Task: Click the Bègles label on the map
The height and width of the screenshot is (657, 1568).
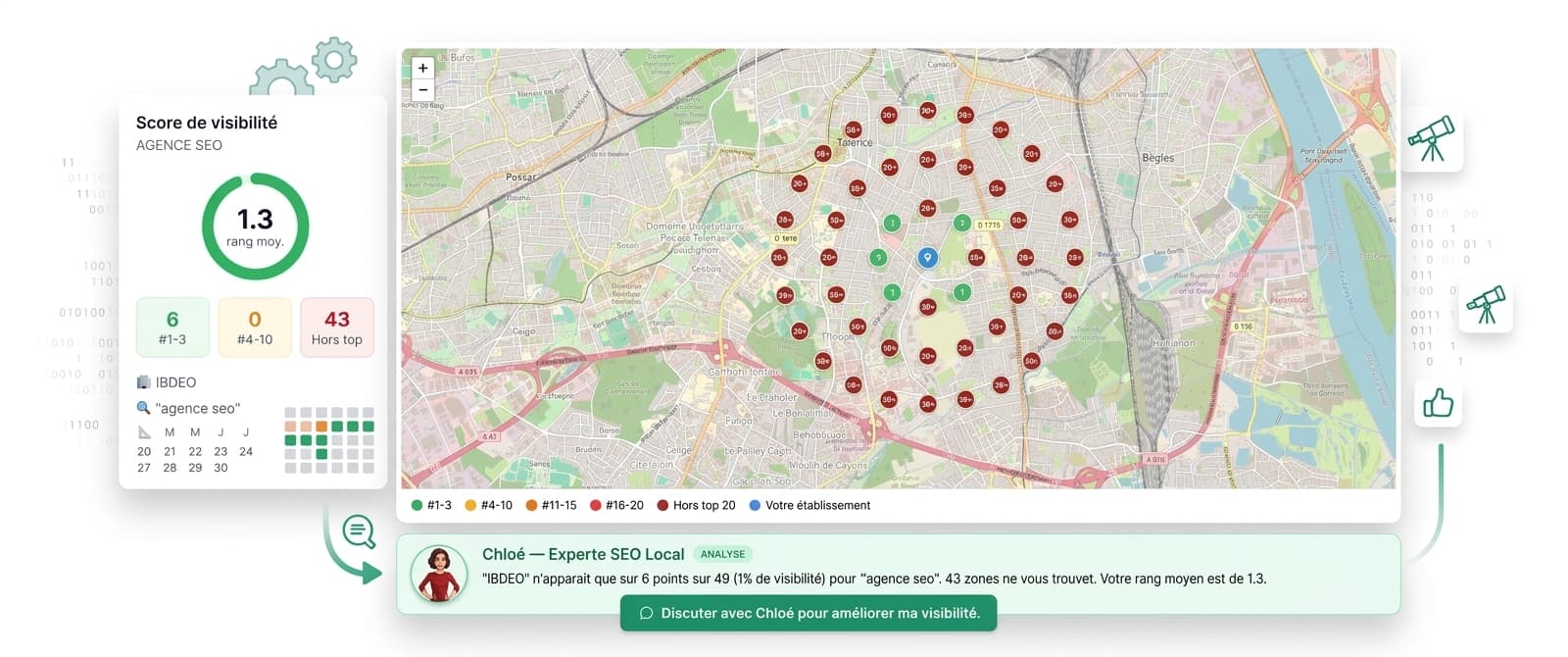Action: click(1157, 158)
